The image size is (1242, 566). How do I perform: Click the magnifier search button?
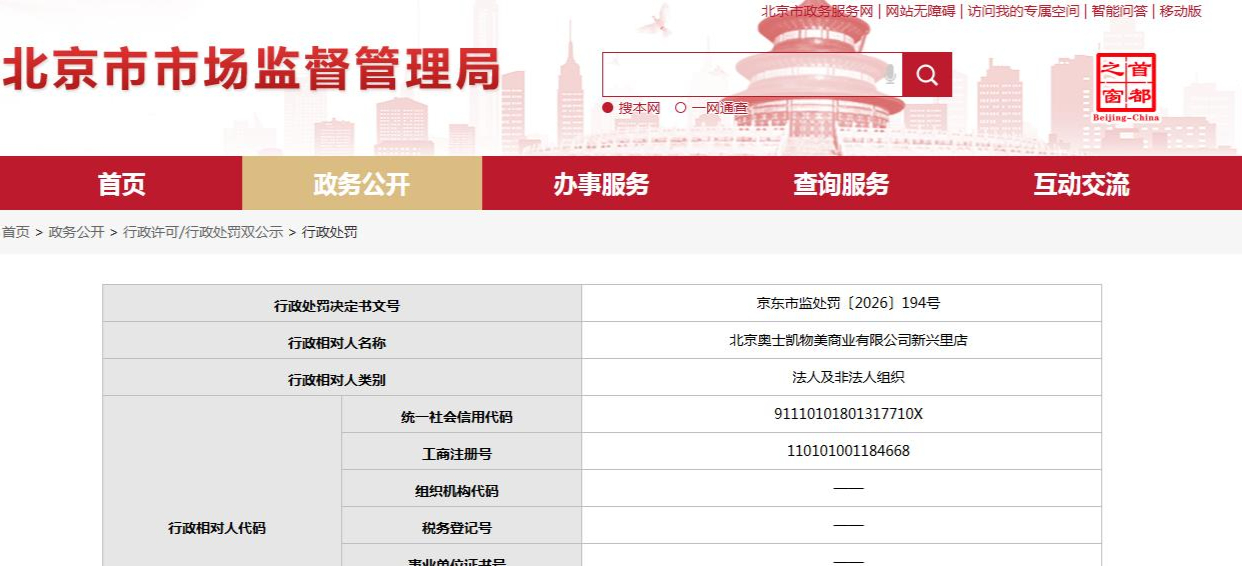[x=927, y=75]
